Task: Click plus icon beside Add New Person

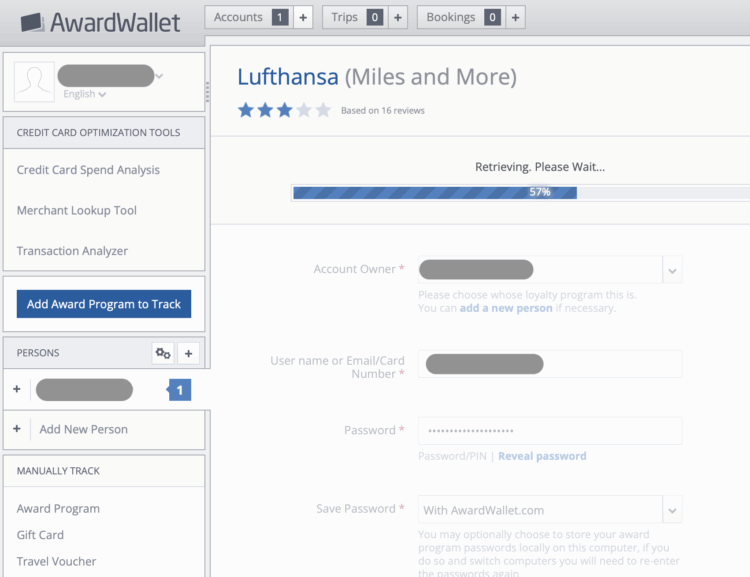Action: pos(17,429)
